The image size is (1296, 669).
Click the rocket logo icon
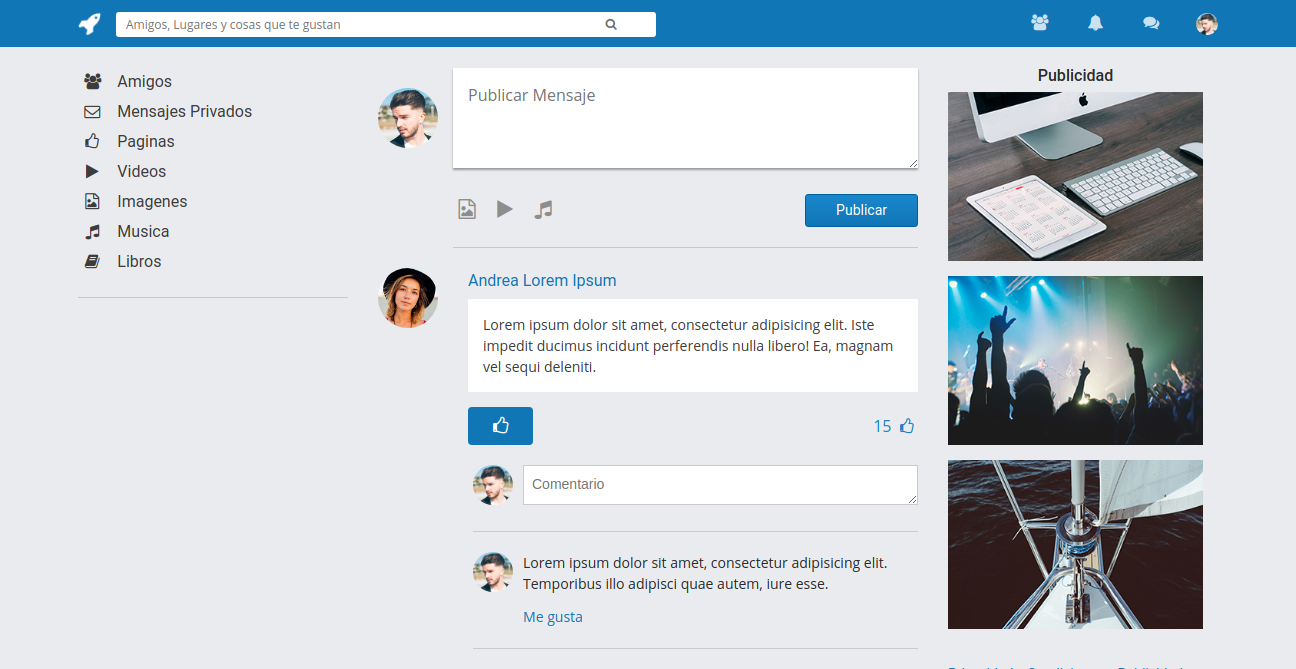coord(90,23)
